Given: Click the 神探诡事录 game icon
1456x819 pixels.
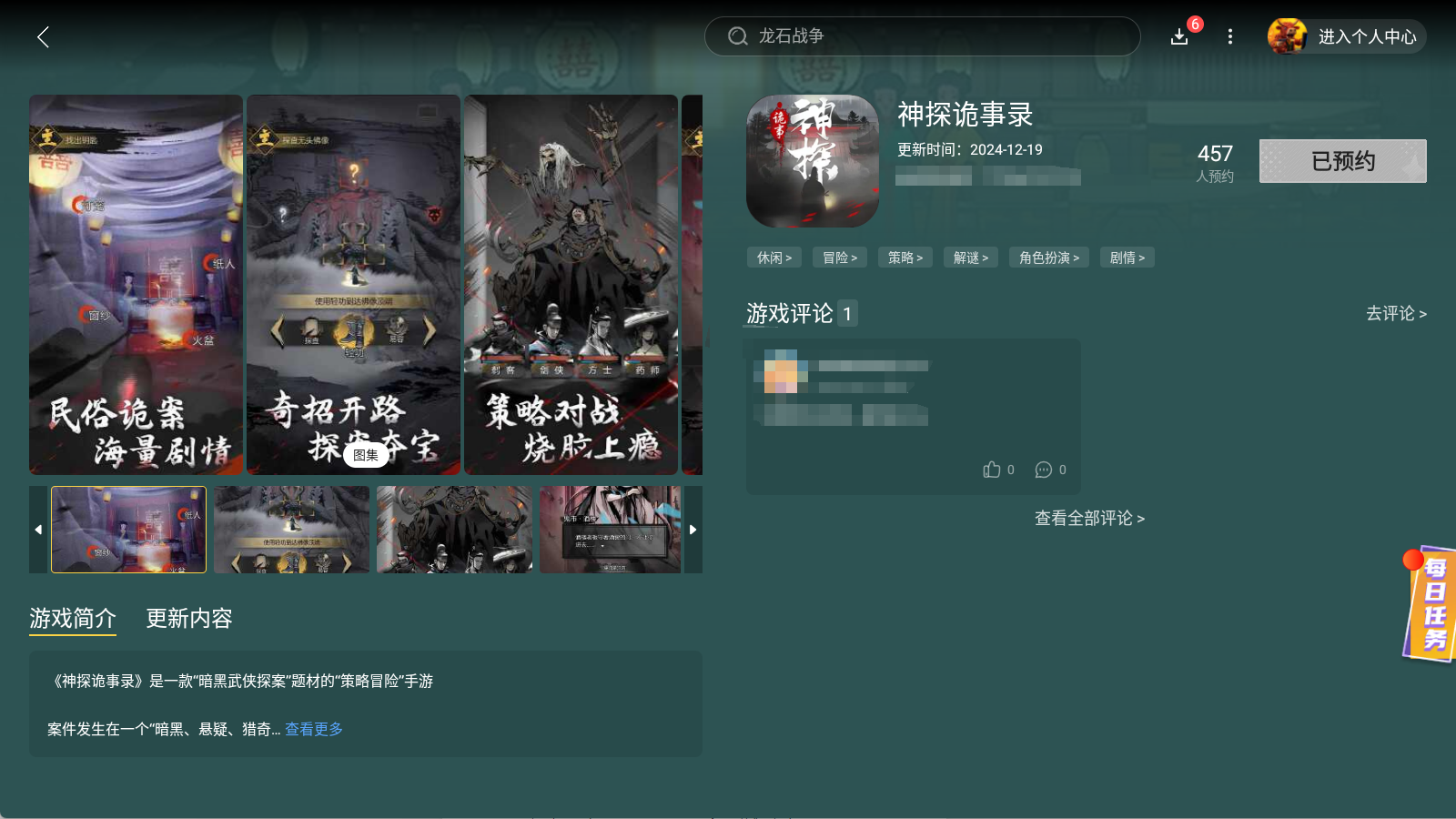Looking at the screenshot, I should [811, 160].
